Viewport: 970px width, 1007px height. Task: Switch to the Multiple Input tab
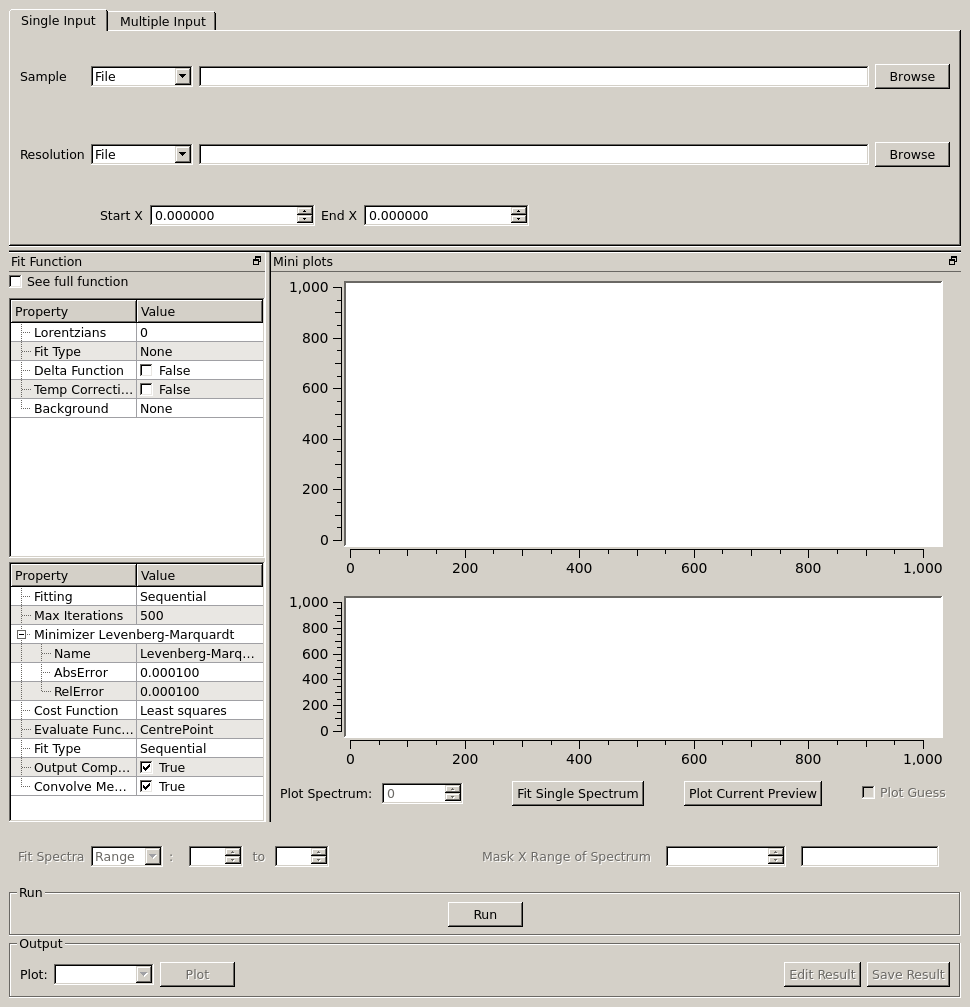(162, 21)
